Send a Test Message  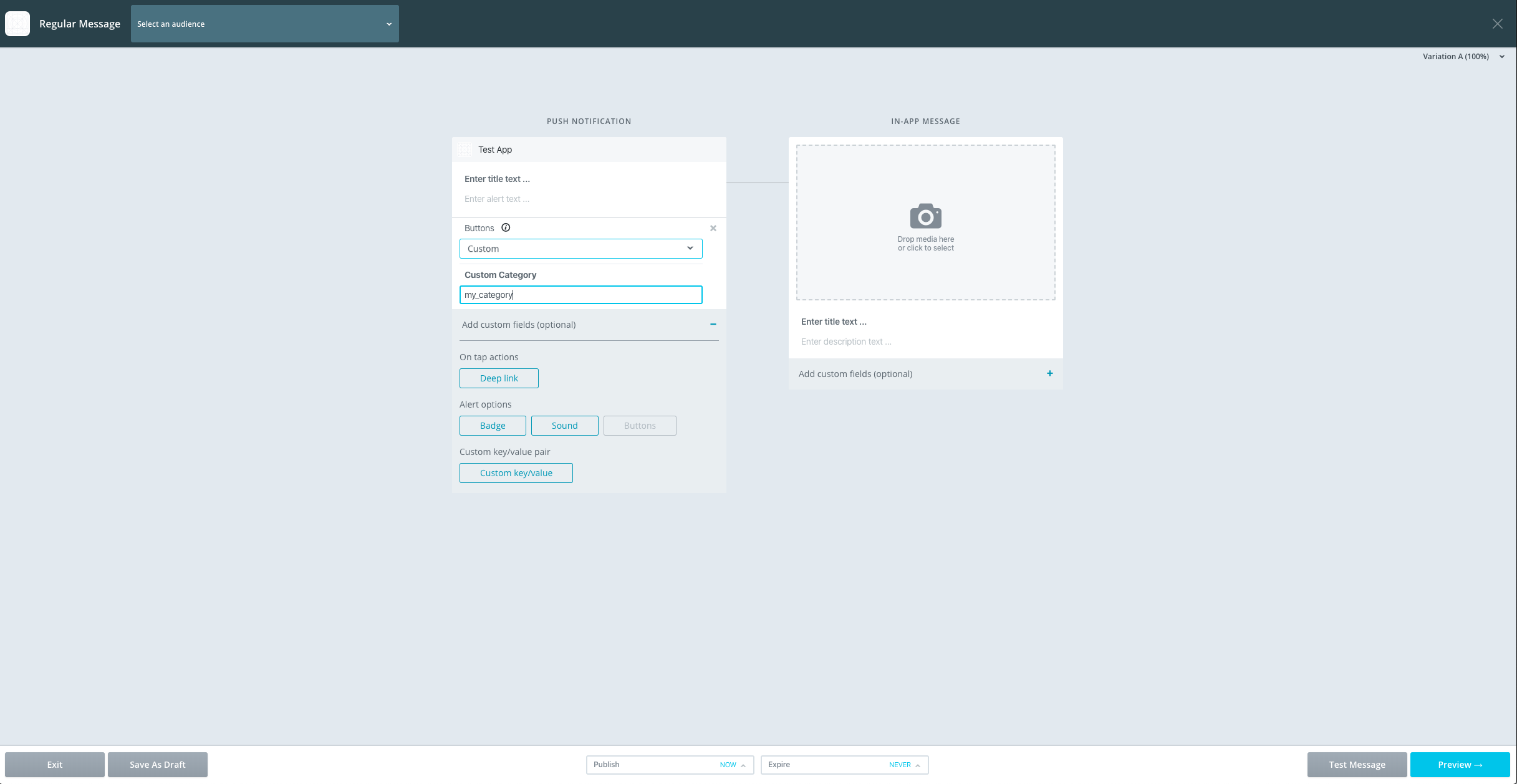click(1357, 765)
